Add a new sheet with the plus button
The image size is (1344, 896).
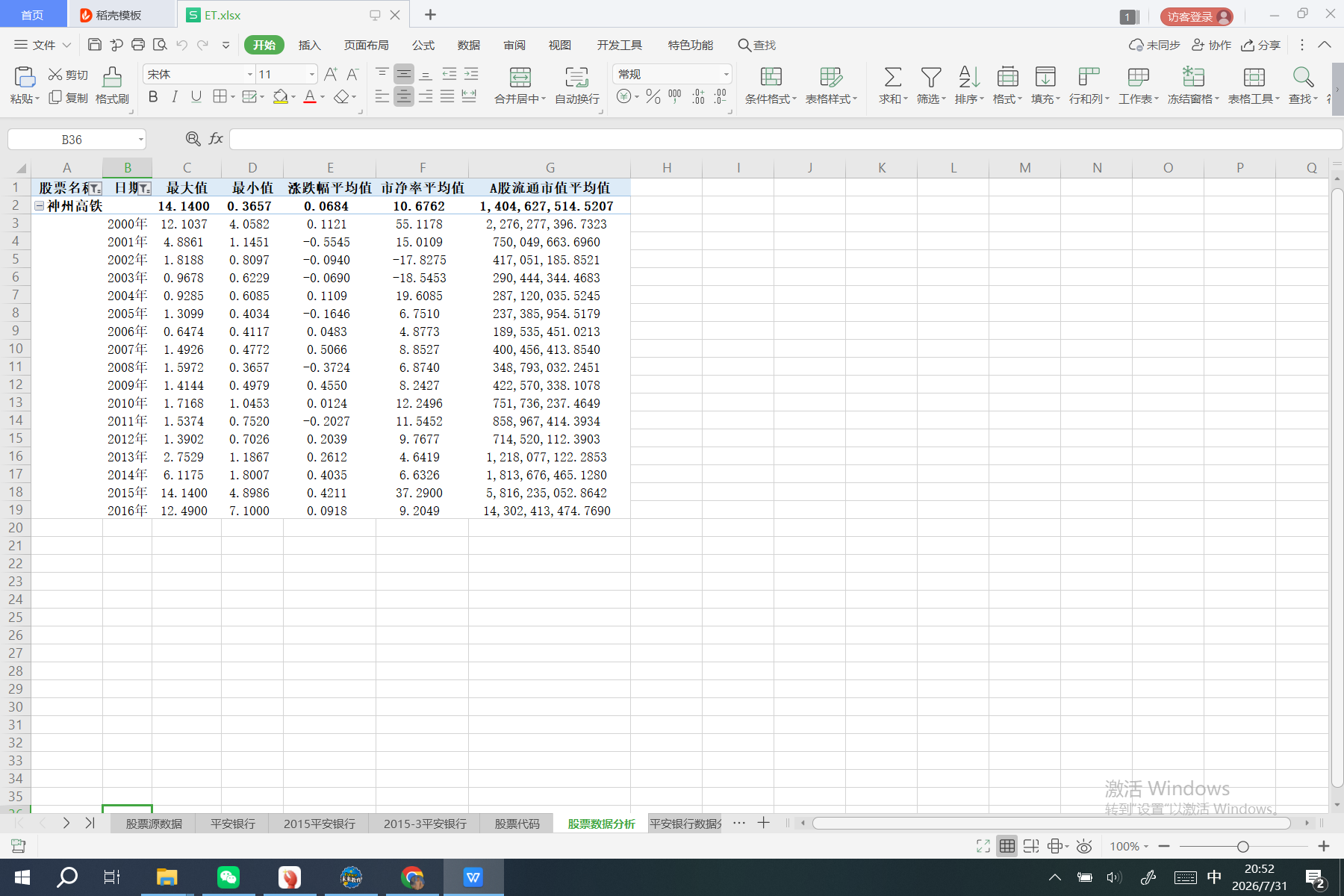tap(763, 823)
